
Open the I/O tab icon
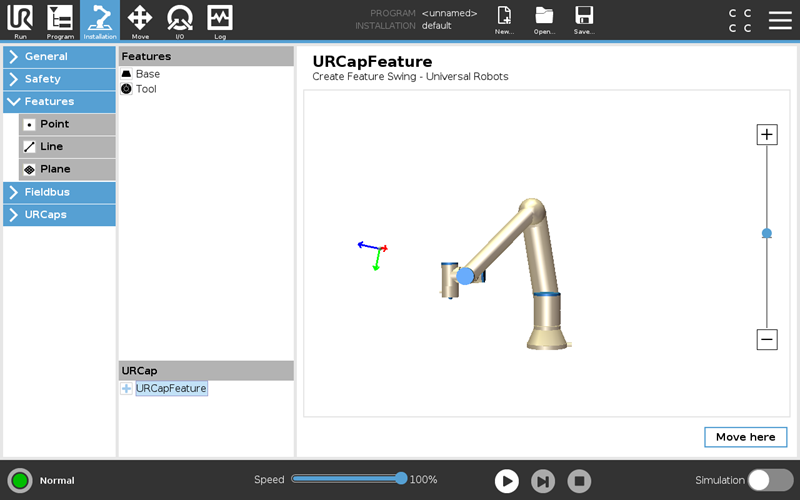tap(180, 20)
